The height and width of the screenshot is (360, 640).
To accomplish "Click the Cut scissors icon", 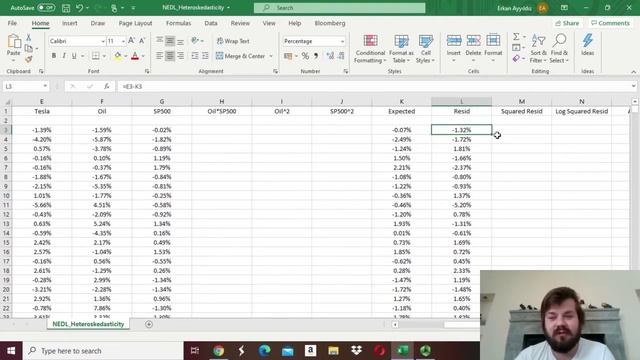I will (29, 38).
